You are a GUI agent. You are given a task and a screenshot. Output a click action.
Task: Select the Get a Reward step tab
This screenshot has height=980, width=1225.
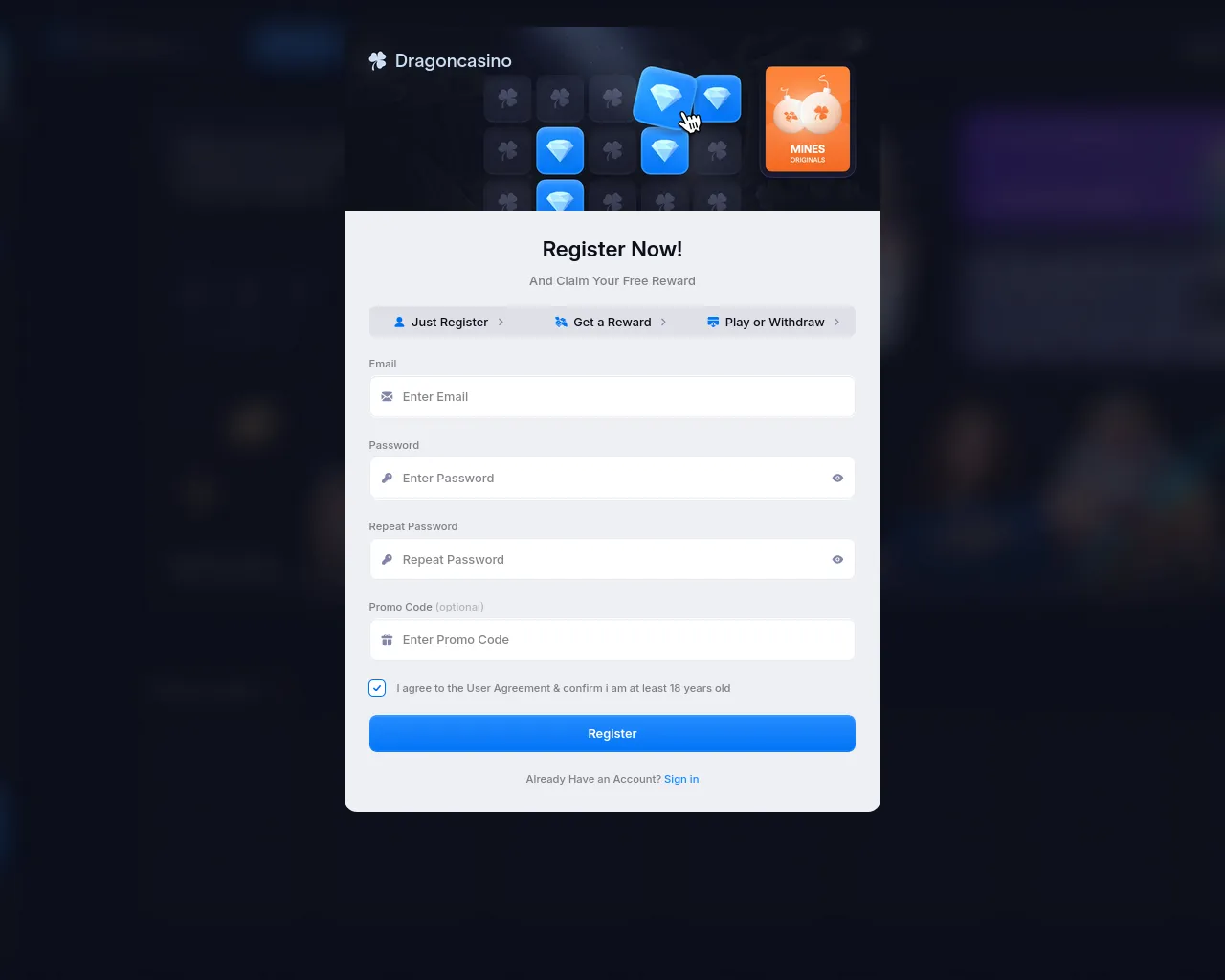pos(612,323)
